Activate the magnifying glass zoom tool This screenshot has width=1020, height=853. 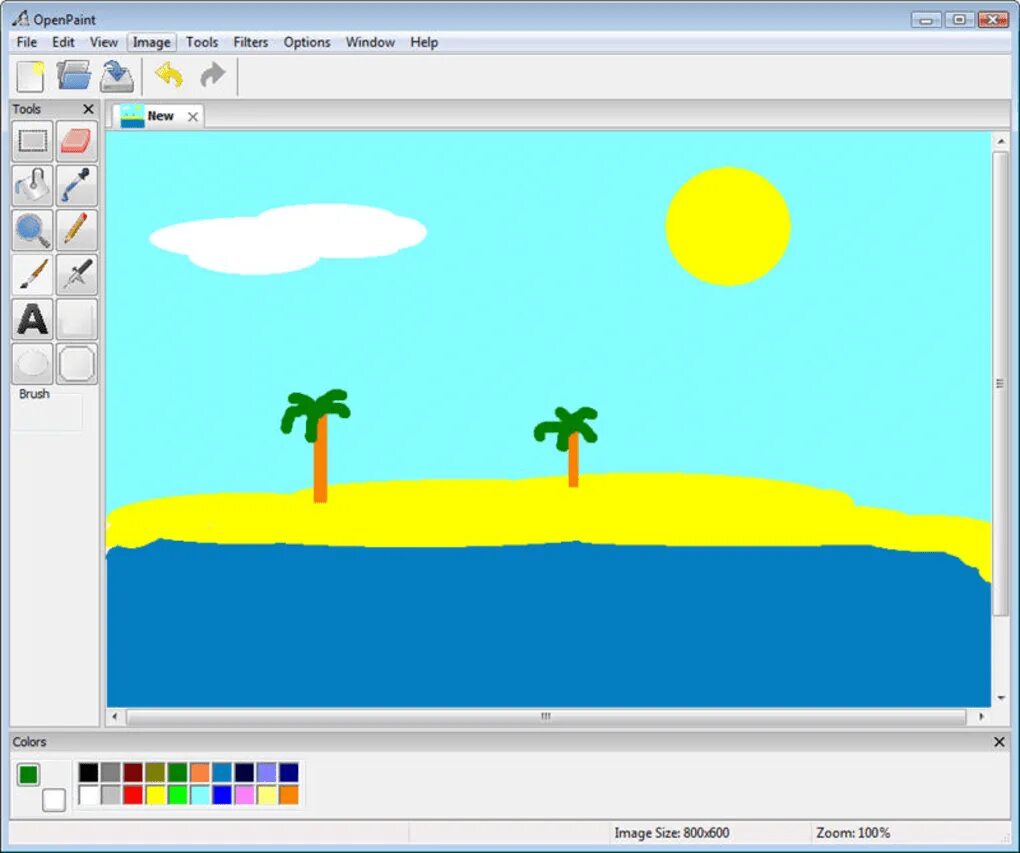[33, 230]
